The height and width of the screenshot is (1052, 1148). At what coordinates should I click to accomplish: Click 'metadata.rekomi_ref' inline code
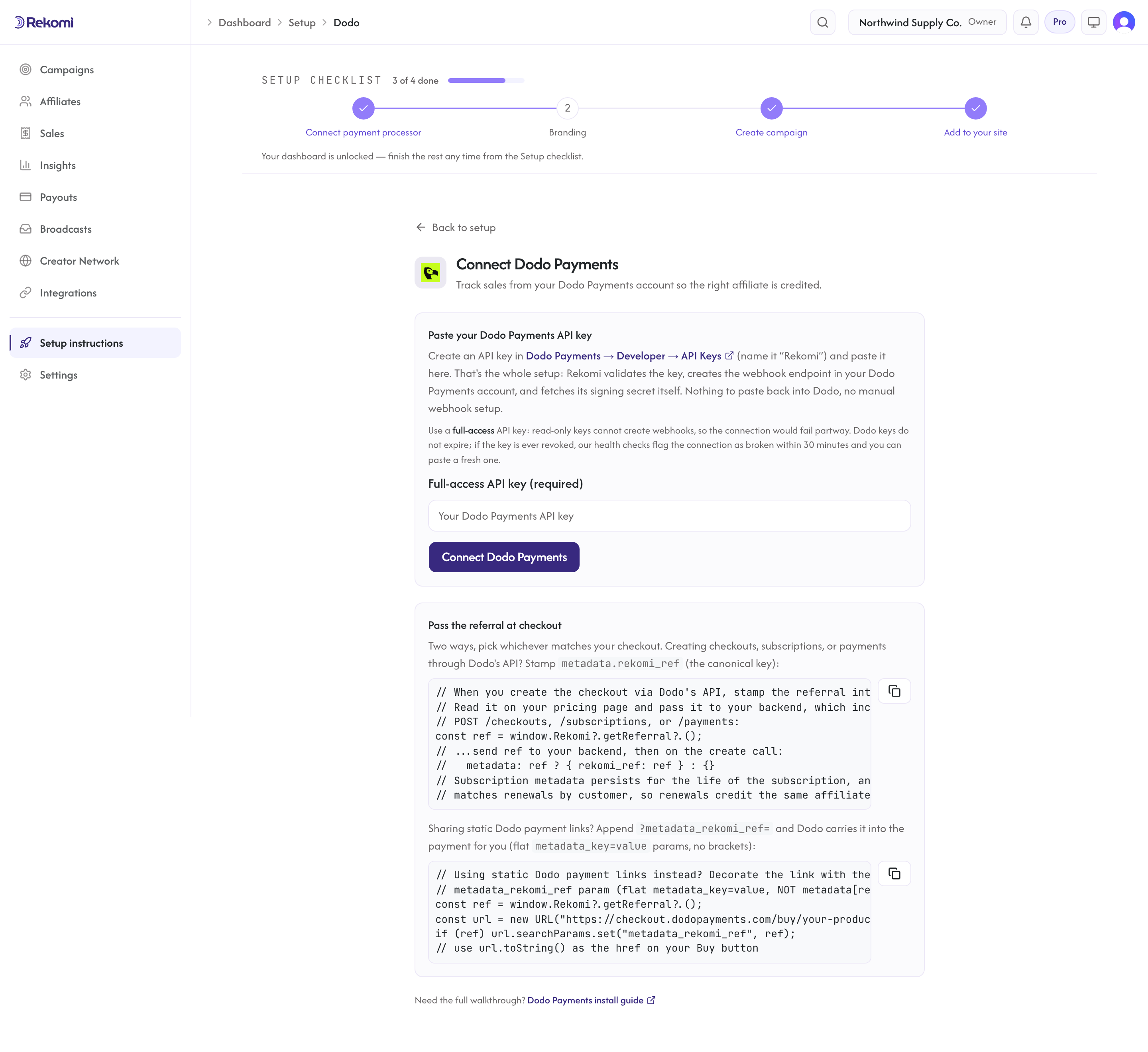[620, 663]
